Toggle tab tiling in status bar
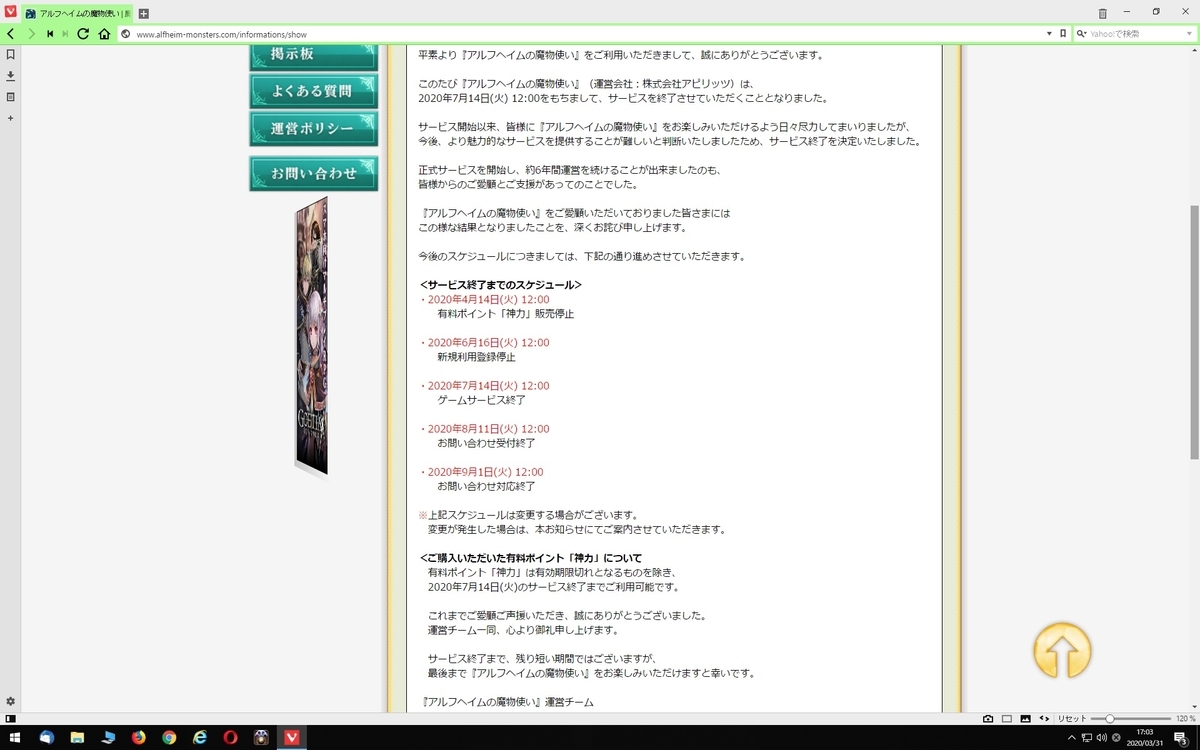The height and width of the screenshot is (750, 1200). pos(1007,718)
